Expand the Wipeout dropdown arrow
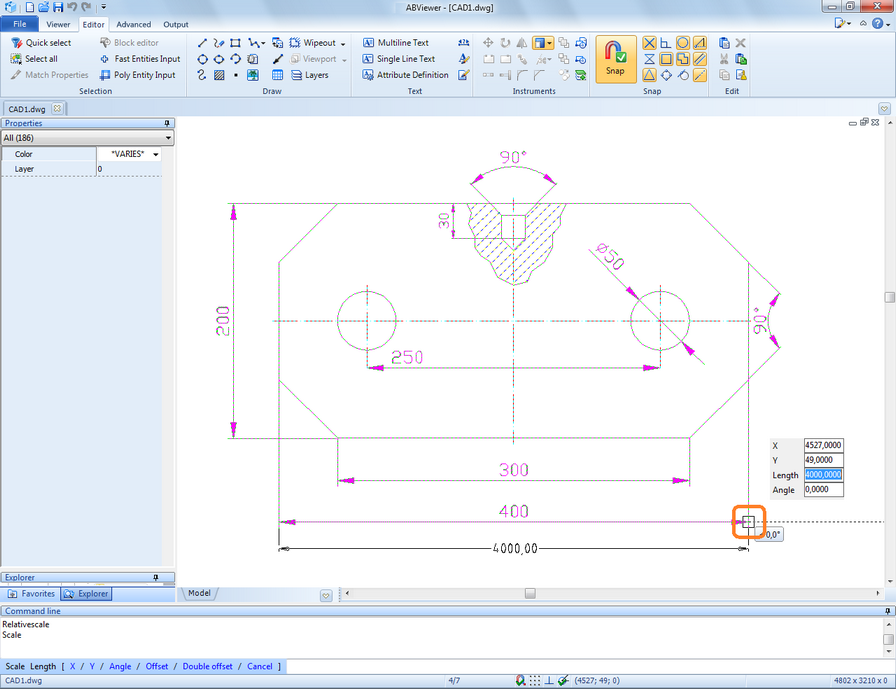 [x=343, y=43]
